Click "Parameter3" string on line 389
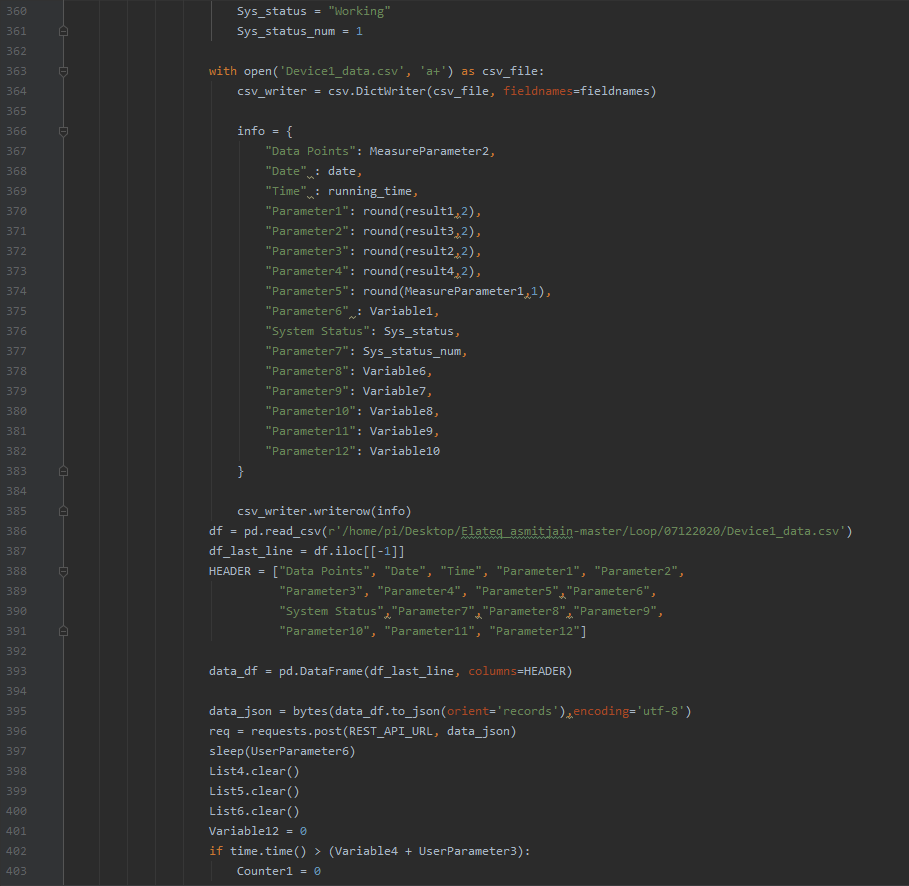The image size is (909, 886). point(324,591)
